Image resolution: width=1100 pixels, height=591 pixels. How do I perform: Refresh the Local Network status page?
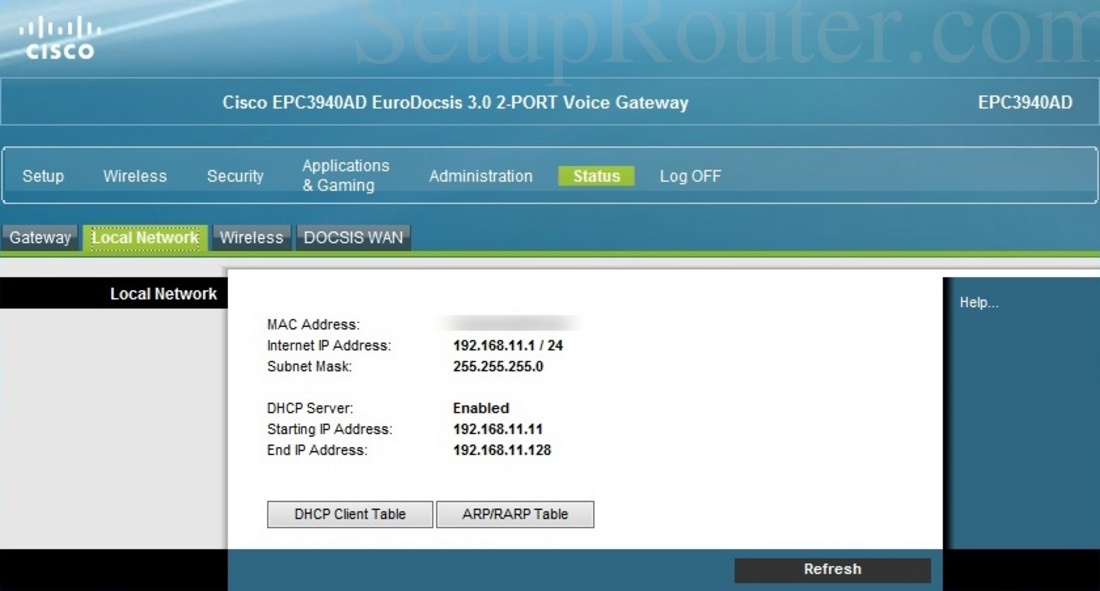click(831, 569)
